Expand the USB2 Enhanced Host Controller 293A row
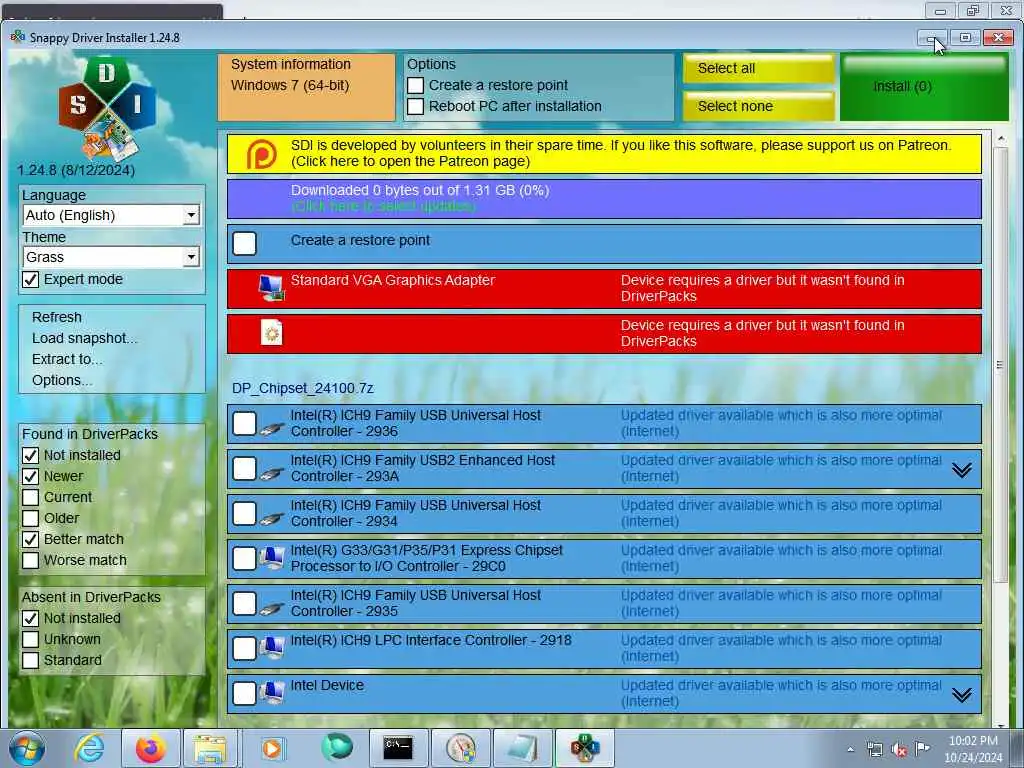Image resolution: width=1024 pixels, height=768 pixels. point(961,470)
